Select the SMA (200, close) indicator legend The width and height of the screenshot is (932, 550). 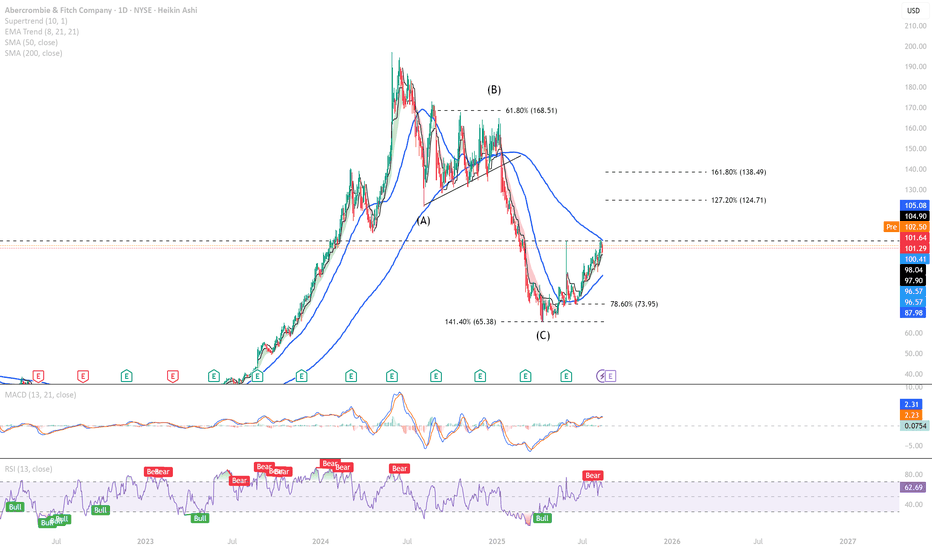coord(33,53)
